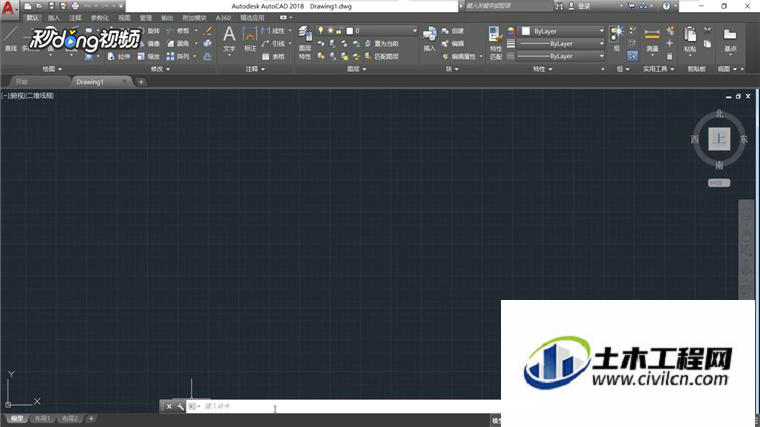Open the AutoCAD application menu logo
This screenshot has width=760, height=427.
point(8,8)
